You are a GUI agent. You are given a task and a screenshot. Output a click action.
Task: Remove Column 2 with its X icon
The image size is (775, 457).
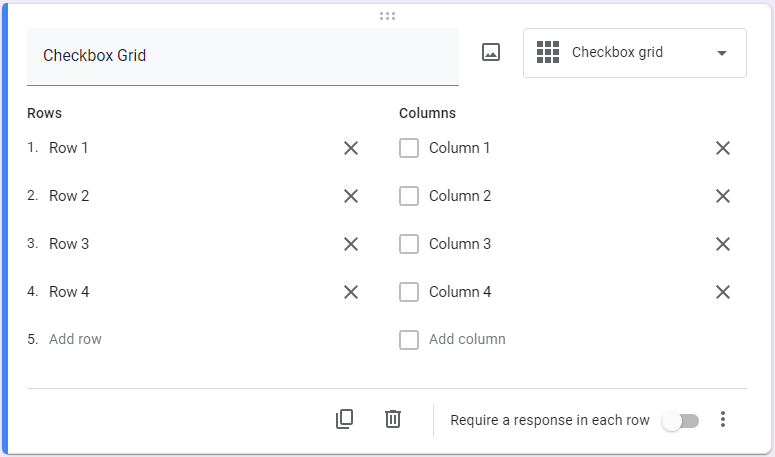click(x=723, y=196)
